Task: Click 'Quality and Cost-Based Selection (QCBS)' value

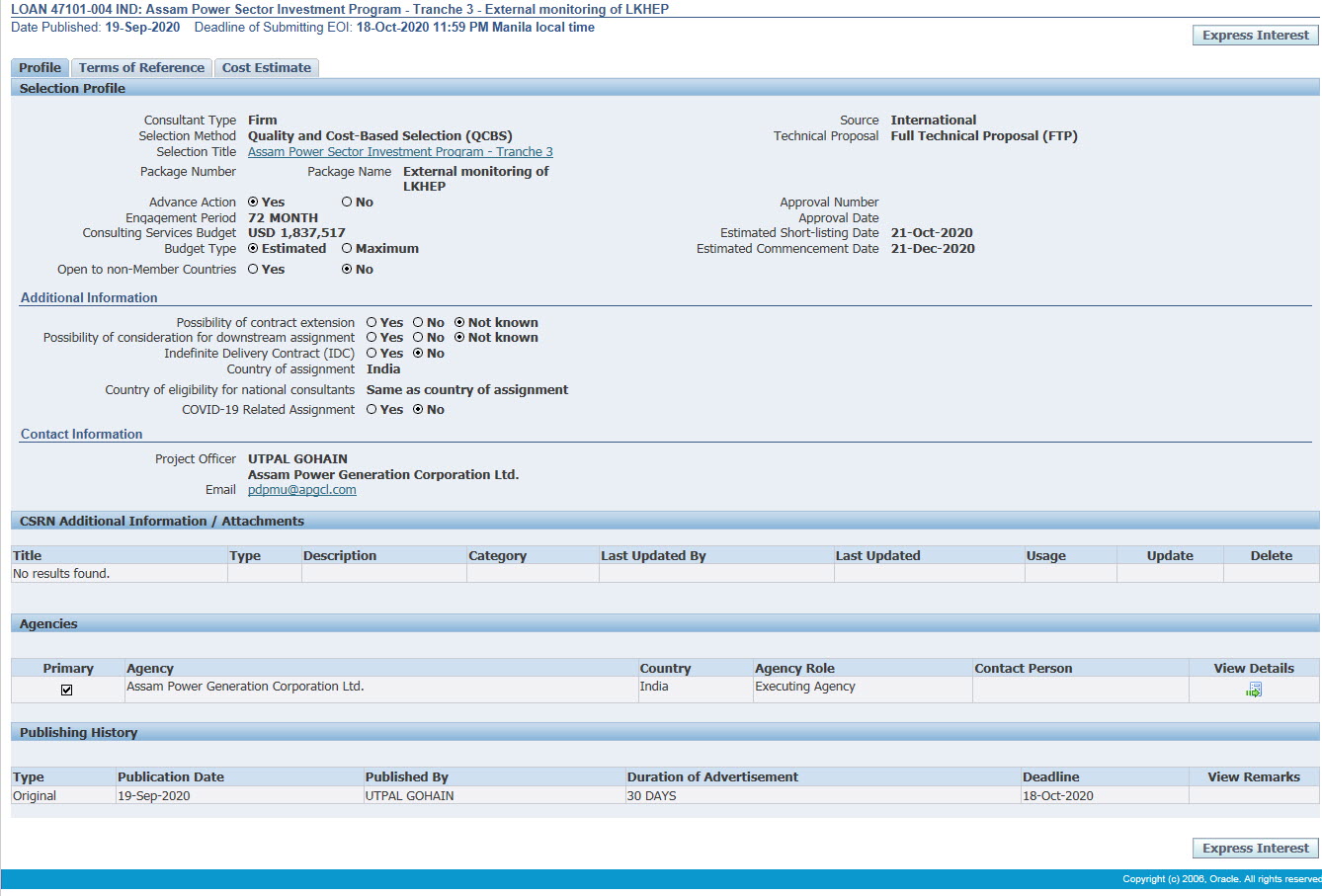Action: tap(380, 135)
